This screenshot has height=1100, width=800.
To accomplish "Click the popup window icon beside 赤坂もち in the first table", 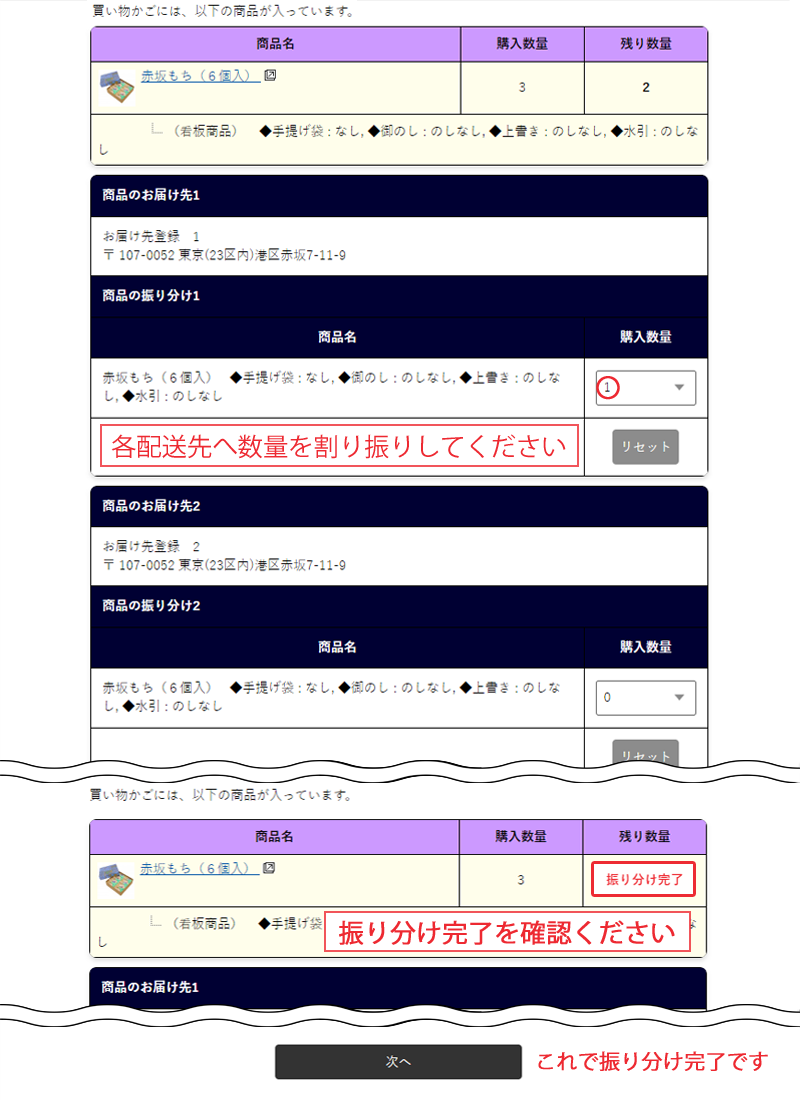I will 271,76.
